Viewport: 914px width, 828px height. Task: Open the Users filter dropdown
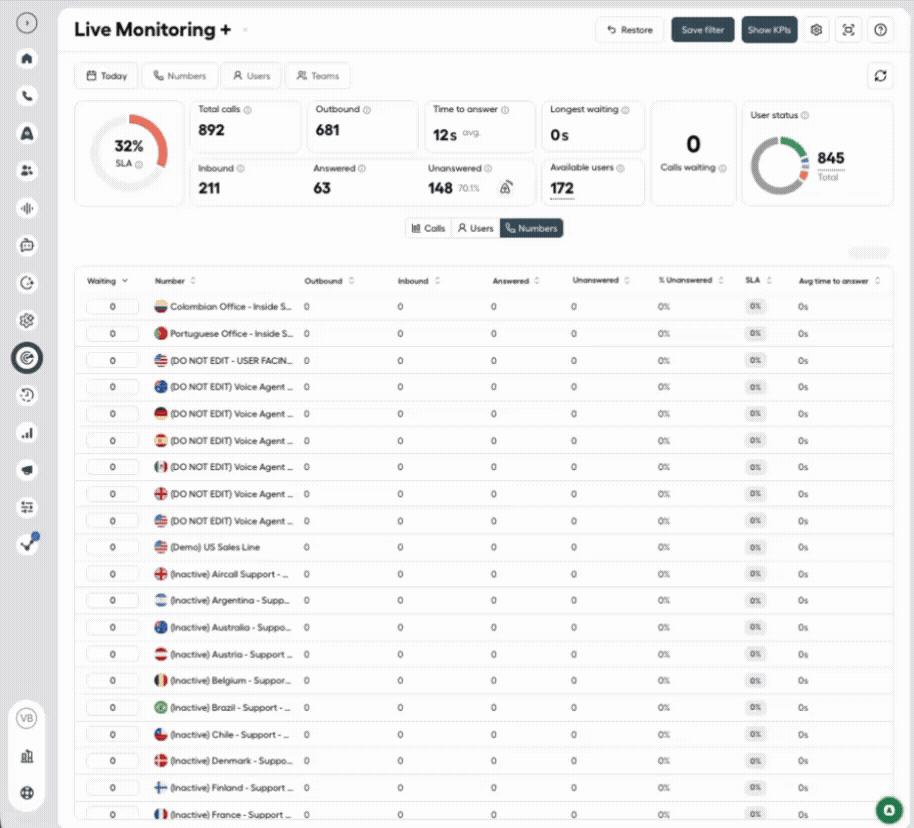251,76
